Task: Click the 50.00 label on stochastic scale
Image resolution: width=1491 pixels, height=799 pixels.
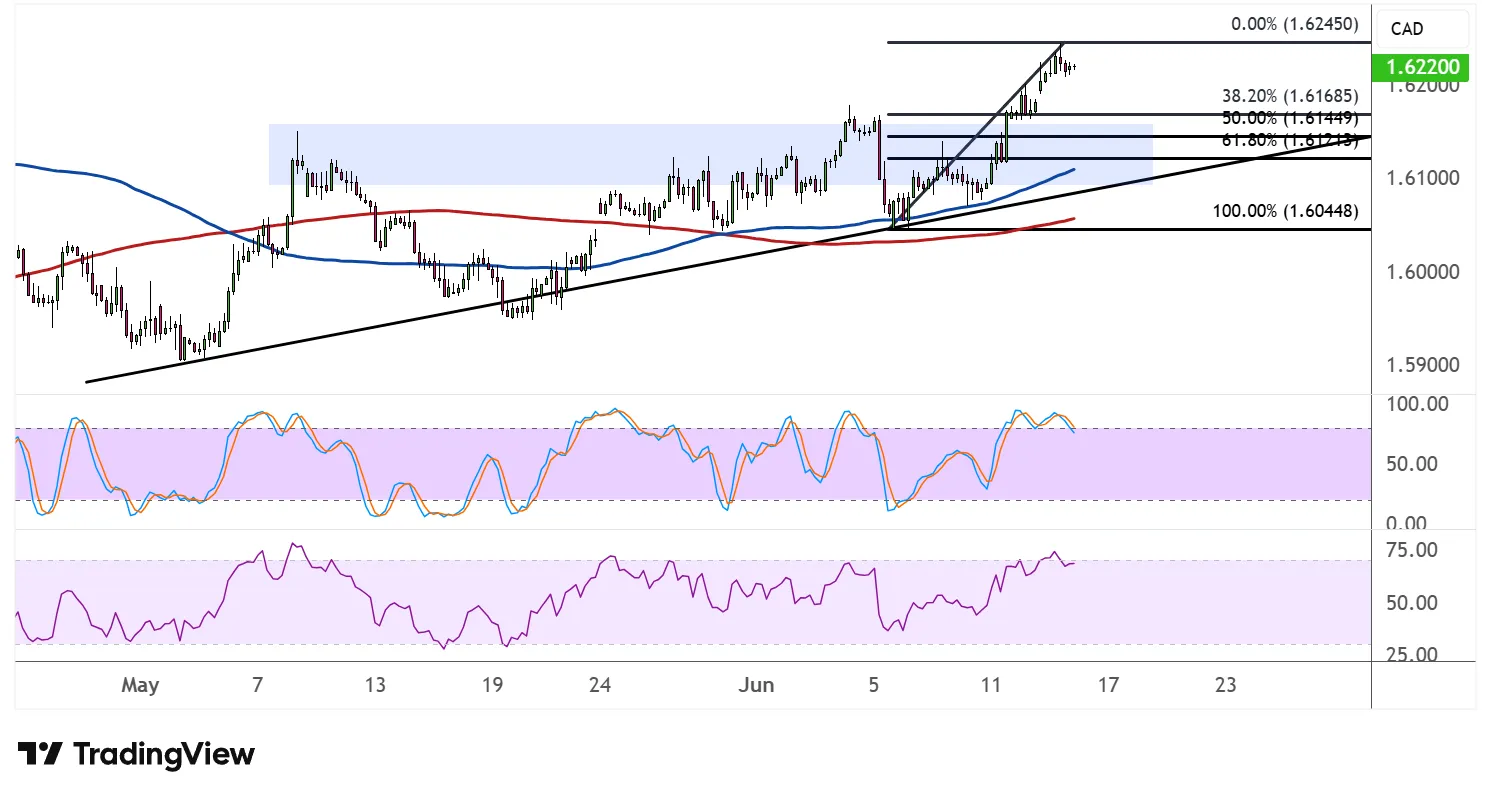Action: tap(1416, 464)
